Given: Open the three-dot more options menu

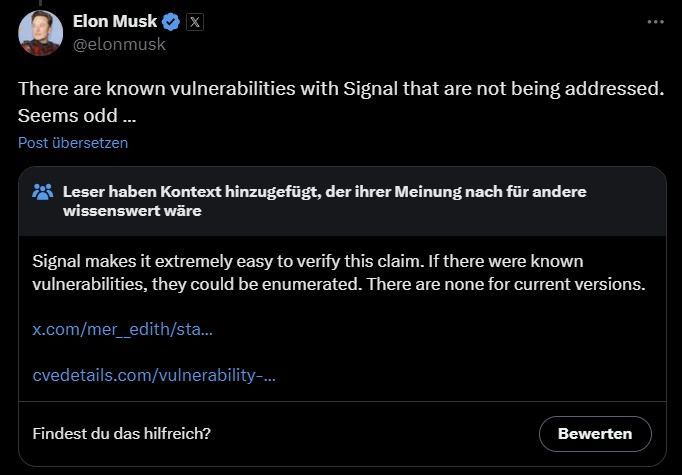Looking at the screenshot, I should tap(655, 22).
